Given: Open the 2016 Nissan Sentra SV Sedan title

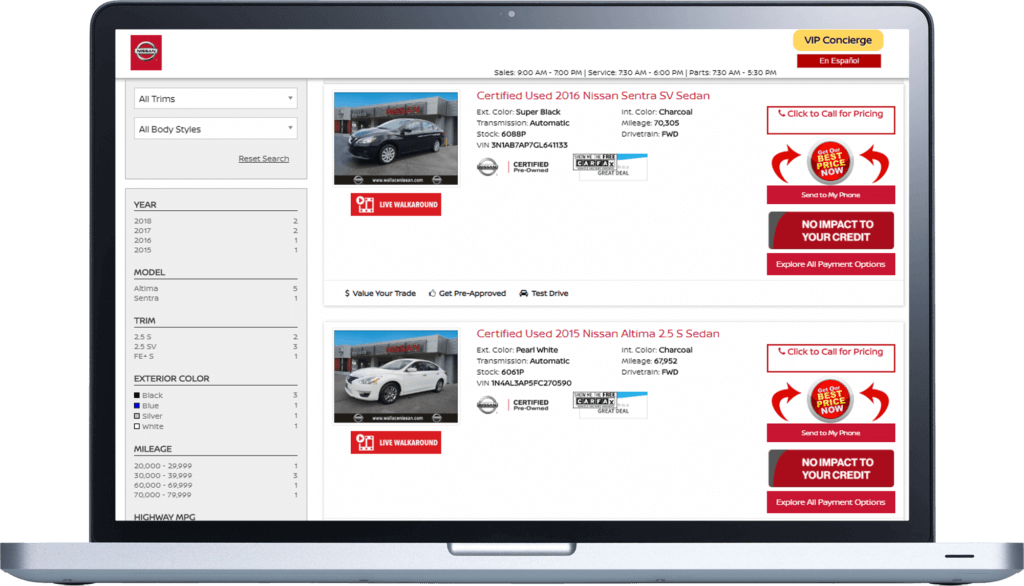Looking at the screenshot, I should click(x=593, y=95).
